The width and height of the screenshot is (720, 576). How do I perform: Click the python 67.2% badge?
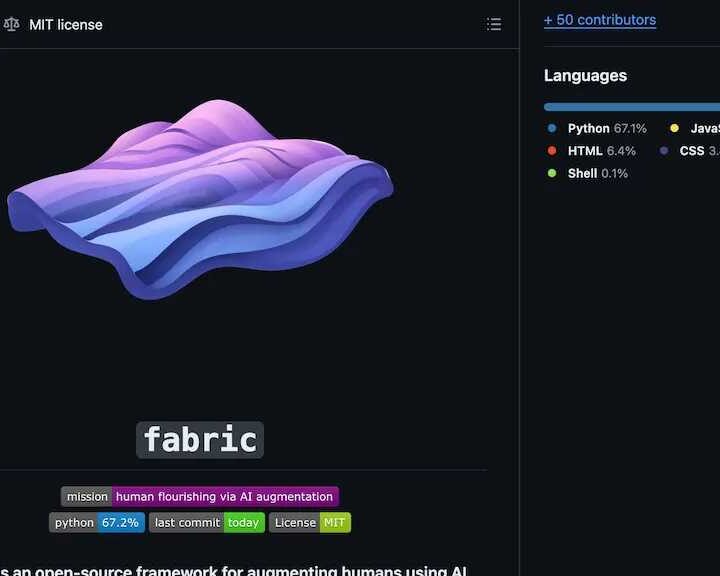[x=97, y=522]
